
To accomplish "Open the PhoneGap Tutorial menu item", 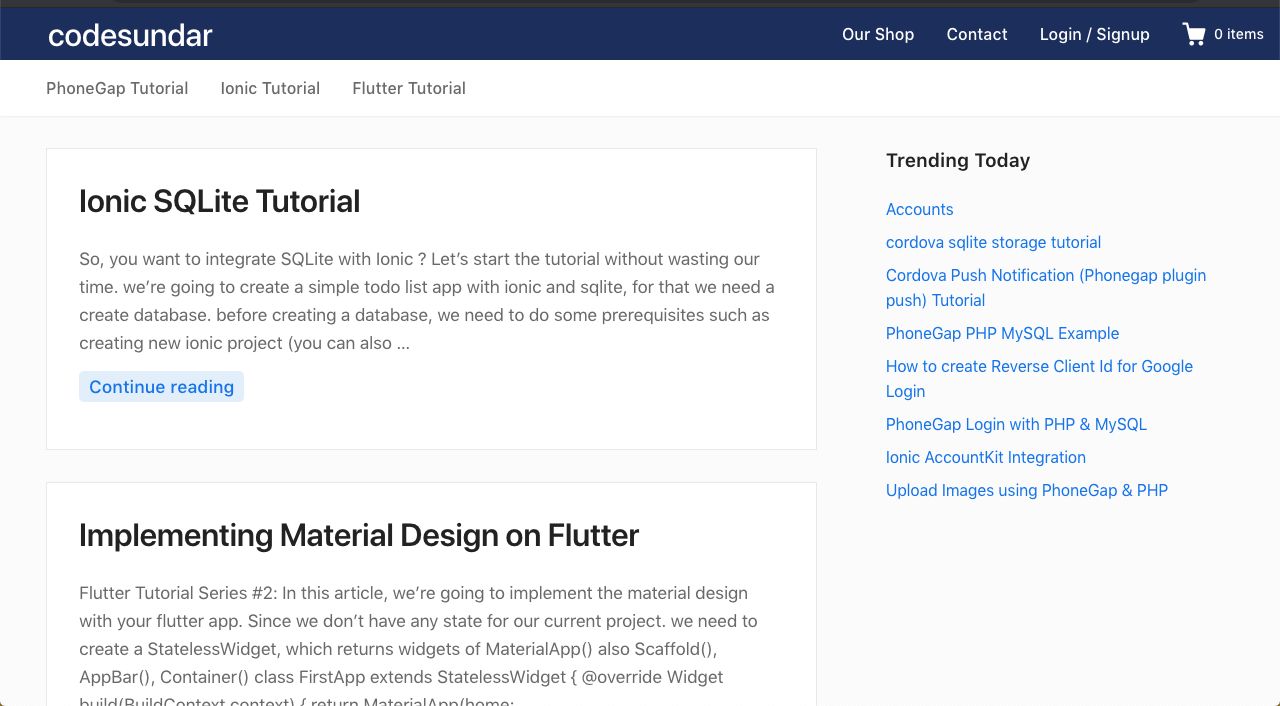I will click(x=116, y=88).
